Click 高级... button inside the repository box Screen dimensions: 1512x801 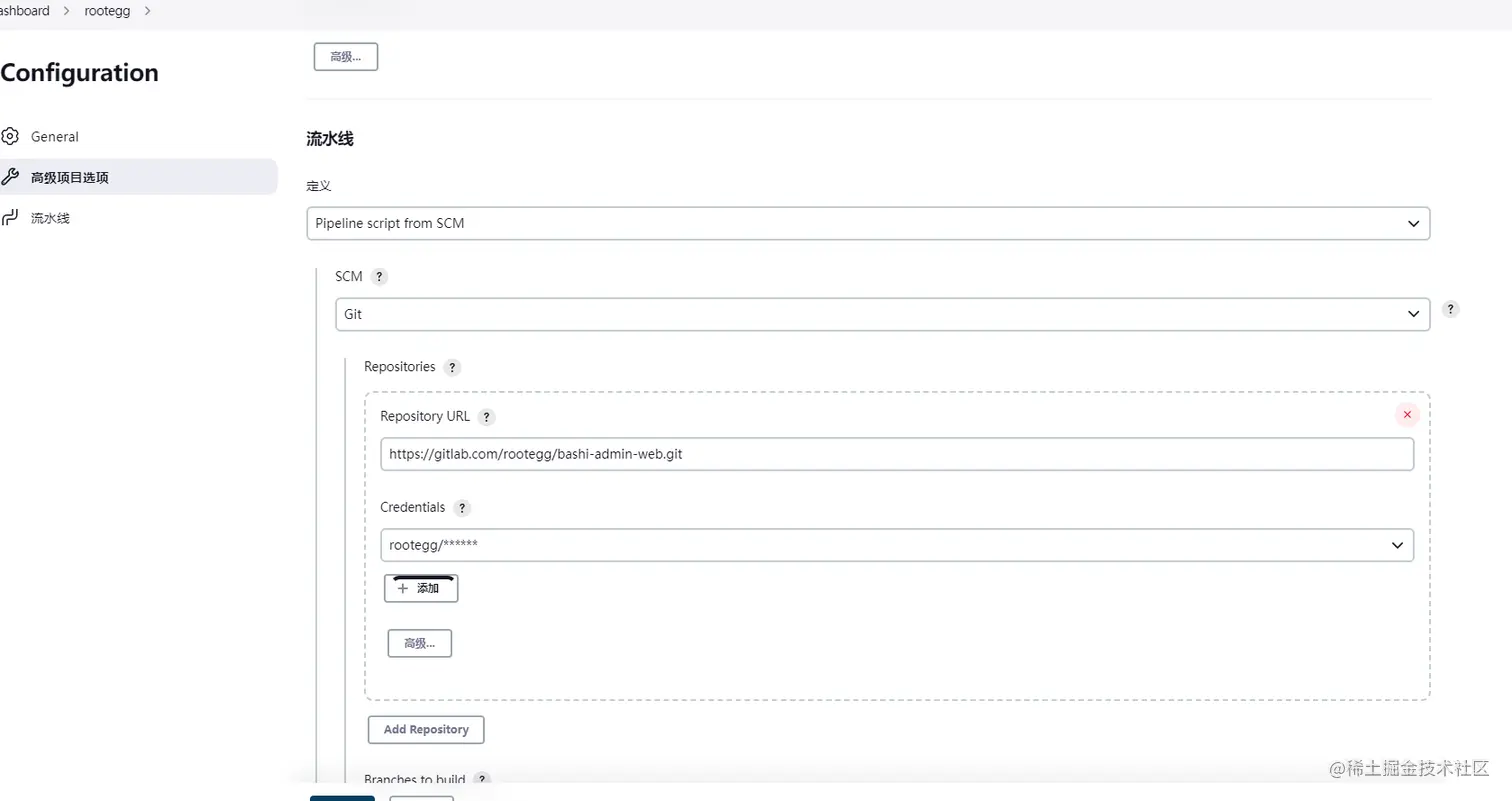tap(420, 643)
